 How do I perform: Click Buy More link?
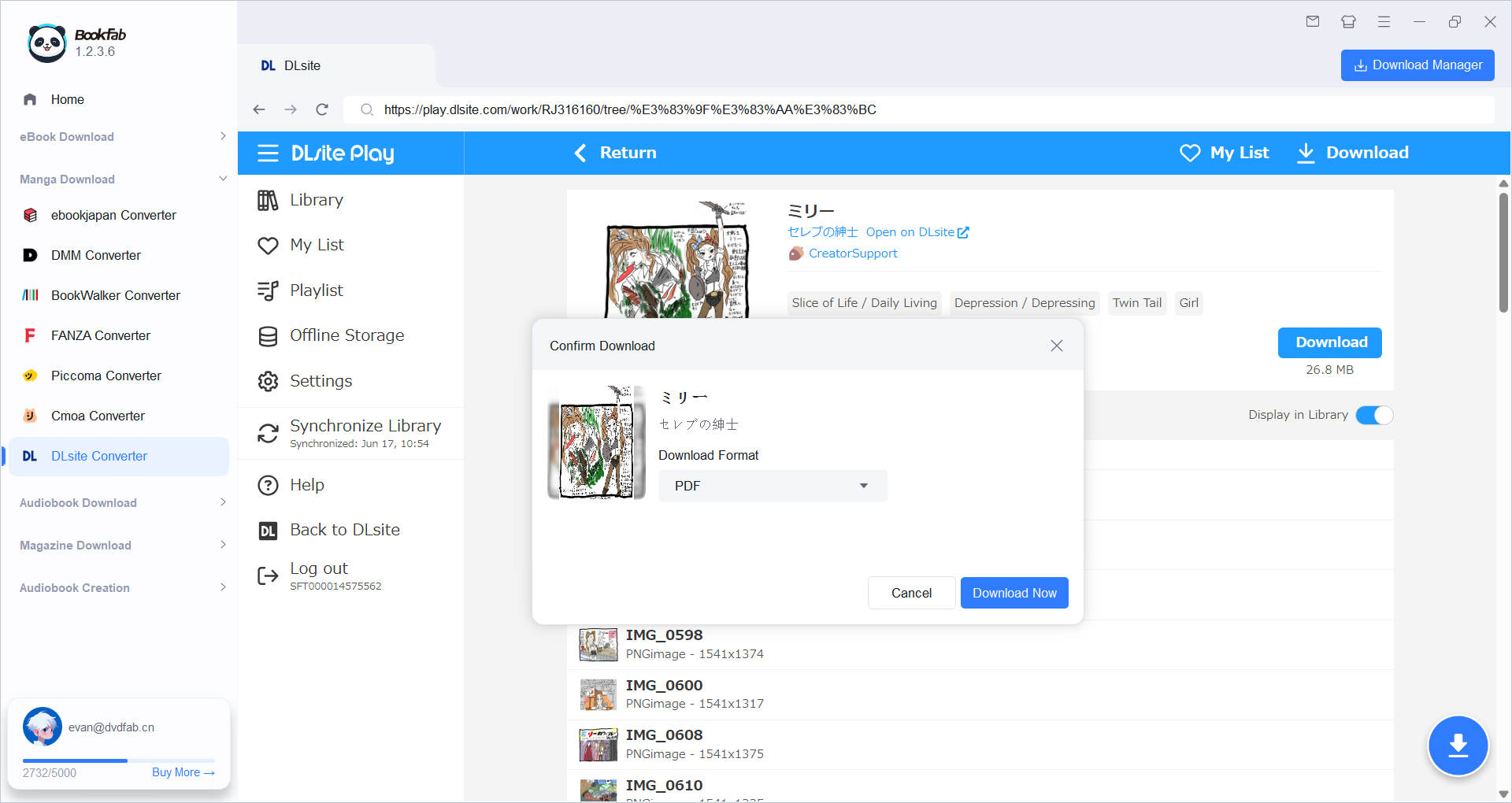(x=183, y=772)
